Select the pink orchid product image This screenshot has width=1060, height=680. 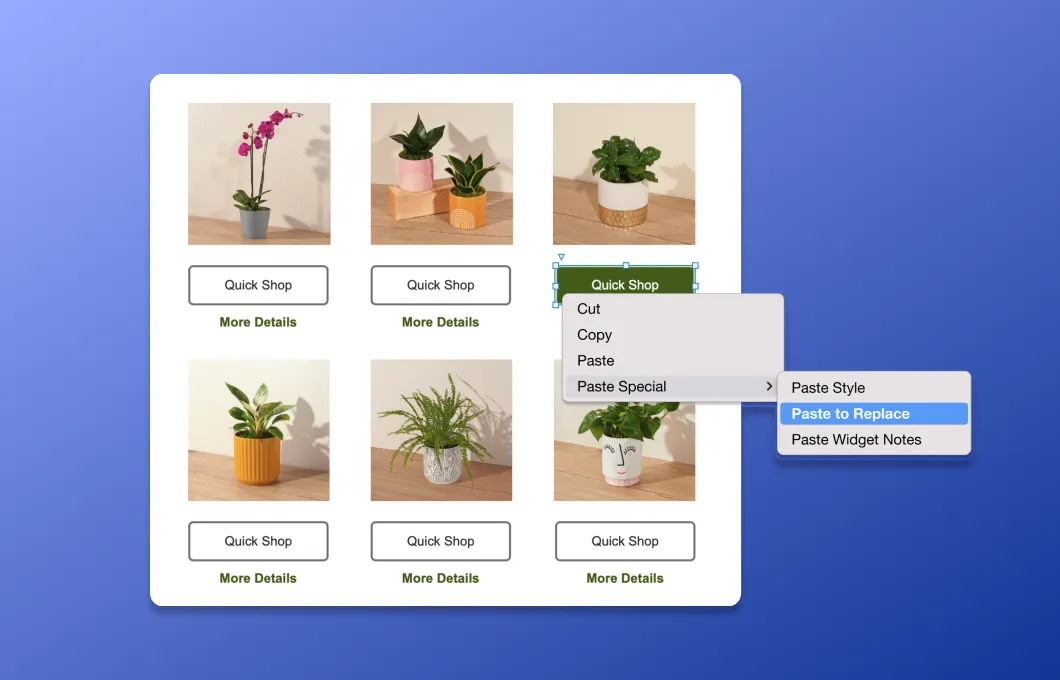pyautogui.click(x=258, y=173)
